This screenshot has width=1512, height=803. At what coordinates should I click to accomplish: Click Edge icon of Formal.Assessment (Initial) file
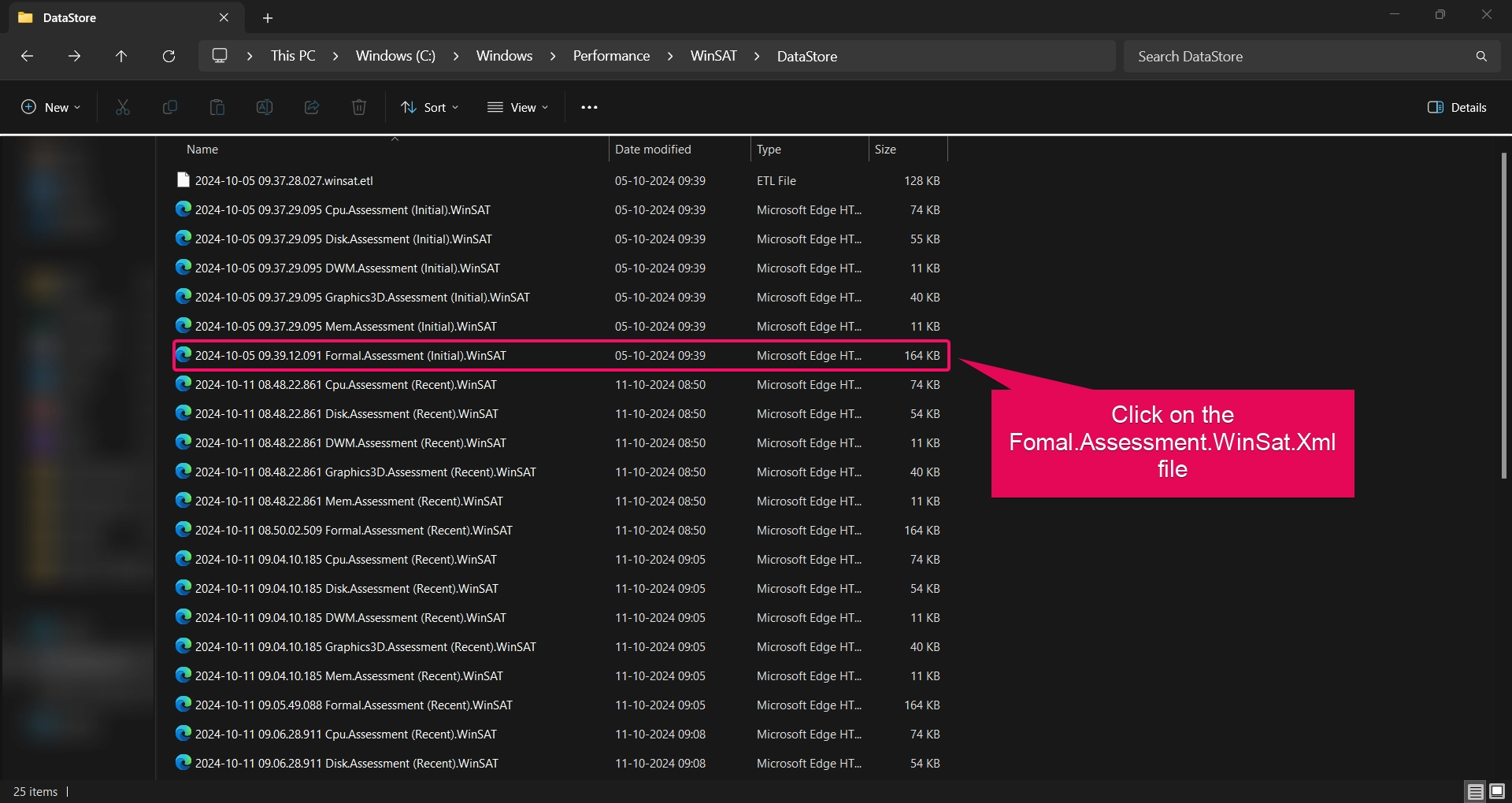click(x=183, y=355)
